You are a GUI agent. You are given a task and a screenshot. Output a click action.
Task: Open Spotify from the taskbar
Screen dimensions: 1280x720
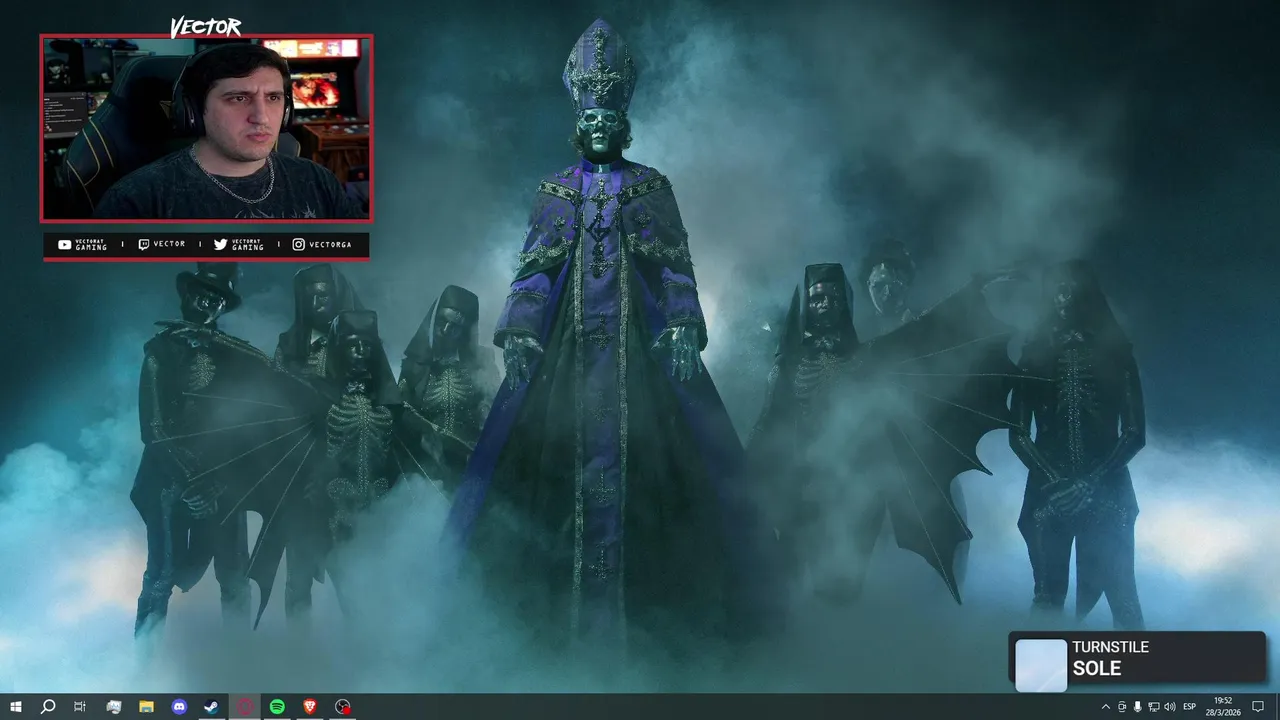coord(277,707)
